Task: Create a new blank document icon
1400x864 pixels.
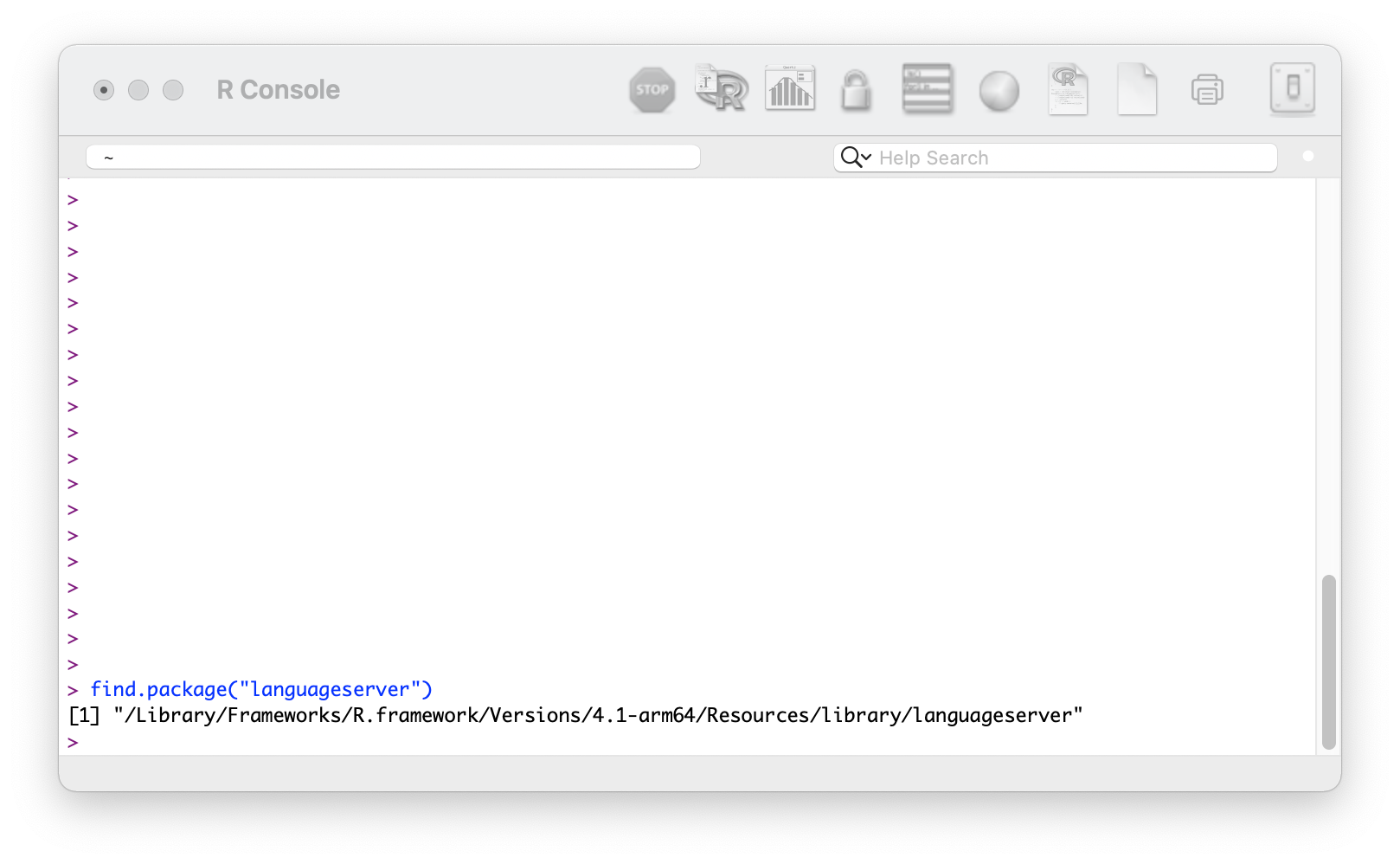Action: 1137,89
